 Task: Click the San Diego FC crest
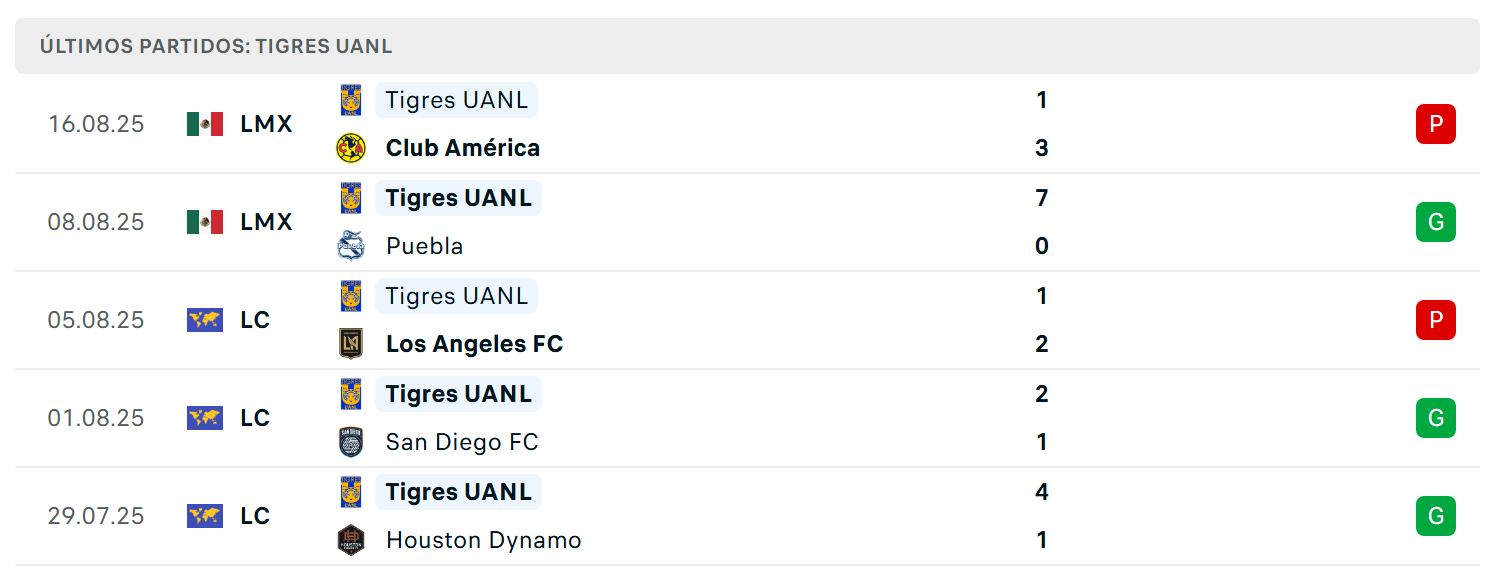click(351, 442)
